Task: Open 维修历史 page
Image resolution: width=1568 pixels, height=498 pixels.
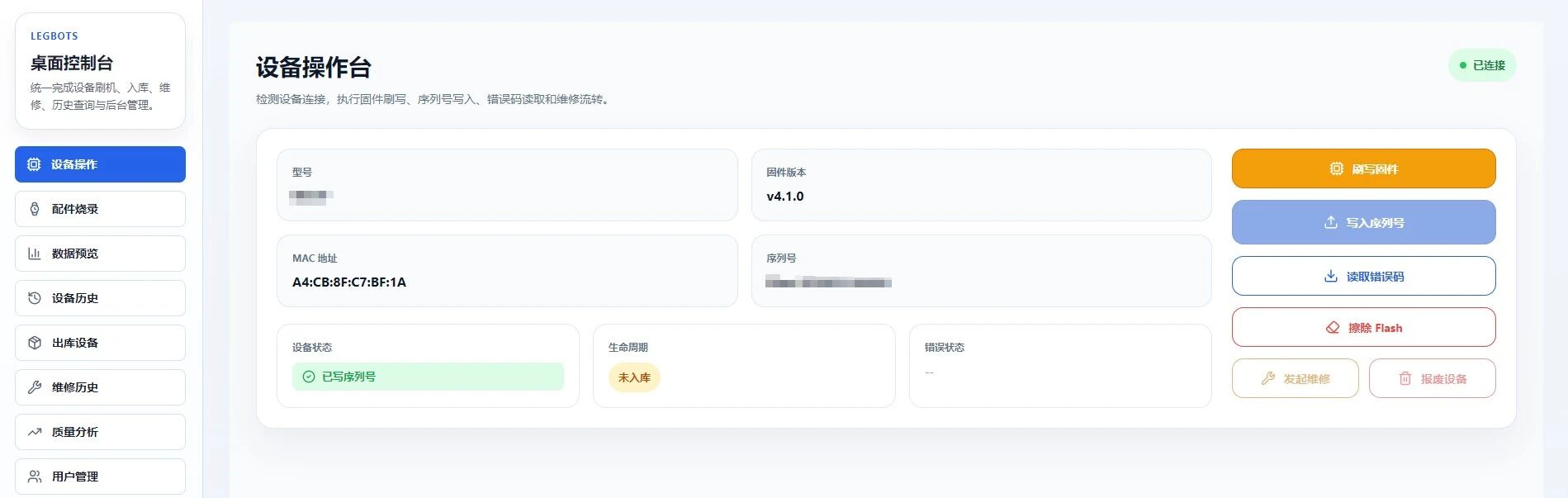Action: pos(100,387)
